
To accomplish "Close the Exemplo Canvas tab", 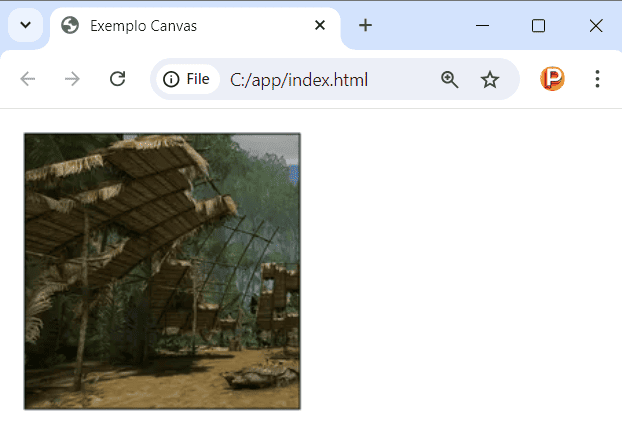I will (x=320, y=25).
